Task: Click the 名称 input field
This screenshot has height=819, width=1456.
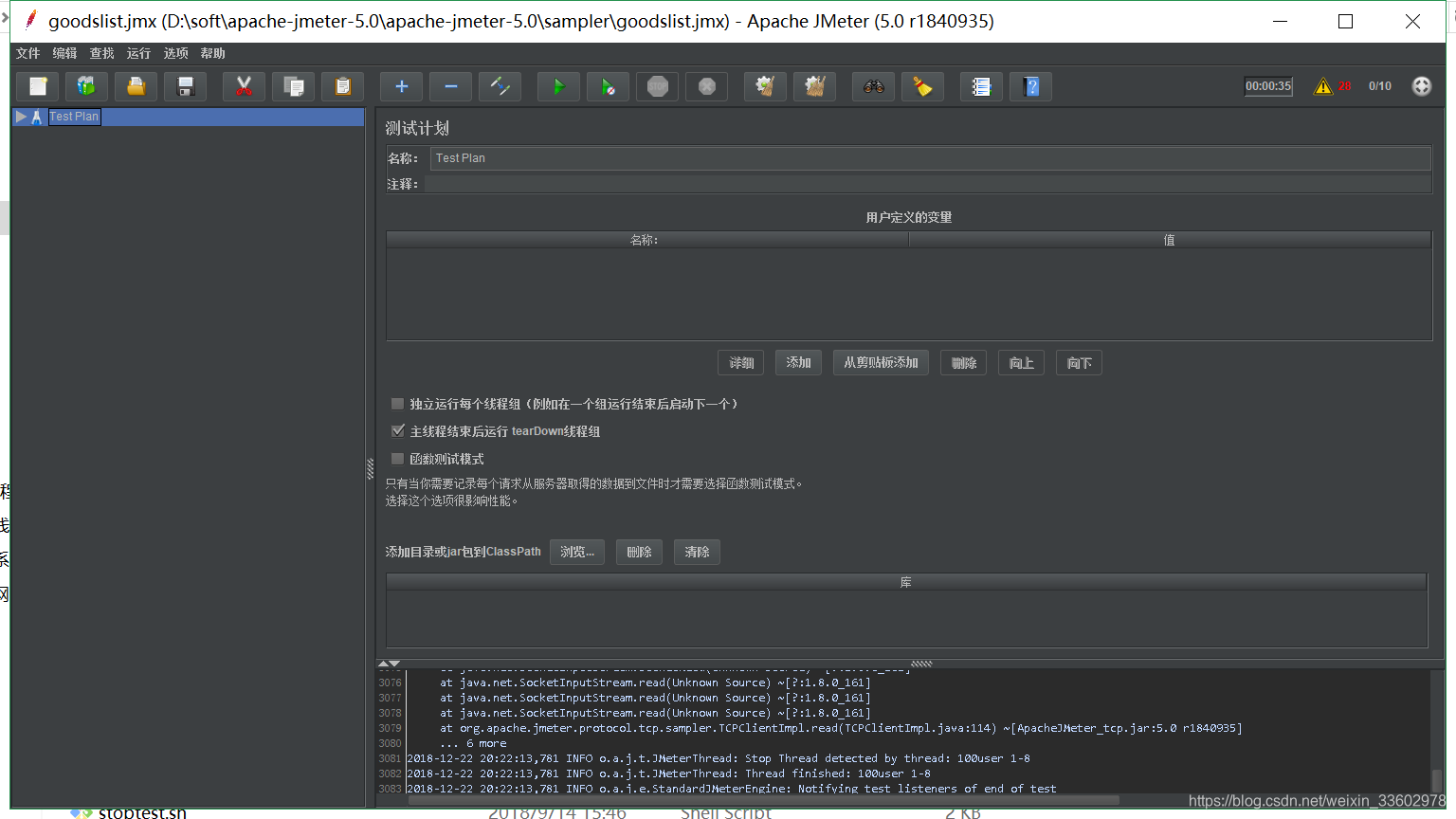Action: pos(930,158)
